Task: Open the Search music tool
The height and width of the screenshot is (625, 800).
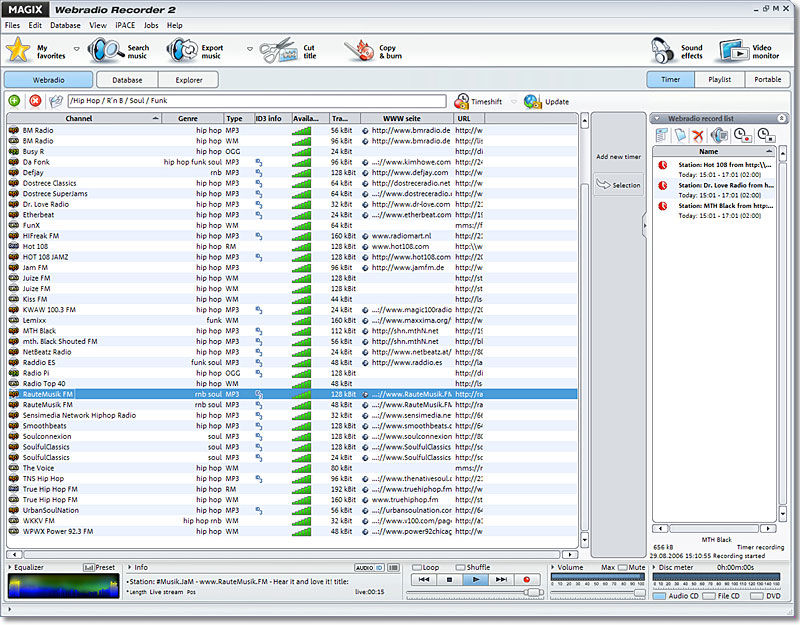Action: point(119,51)
